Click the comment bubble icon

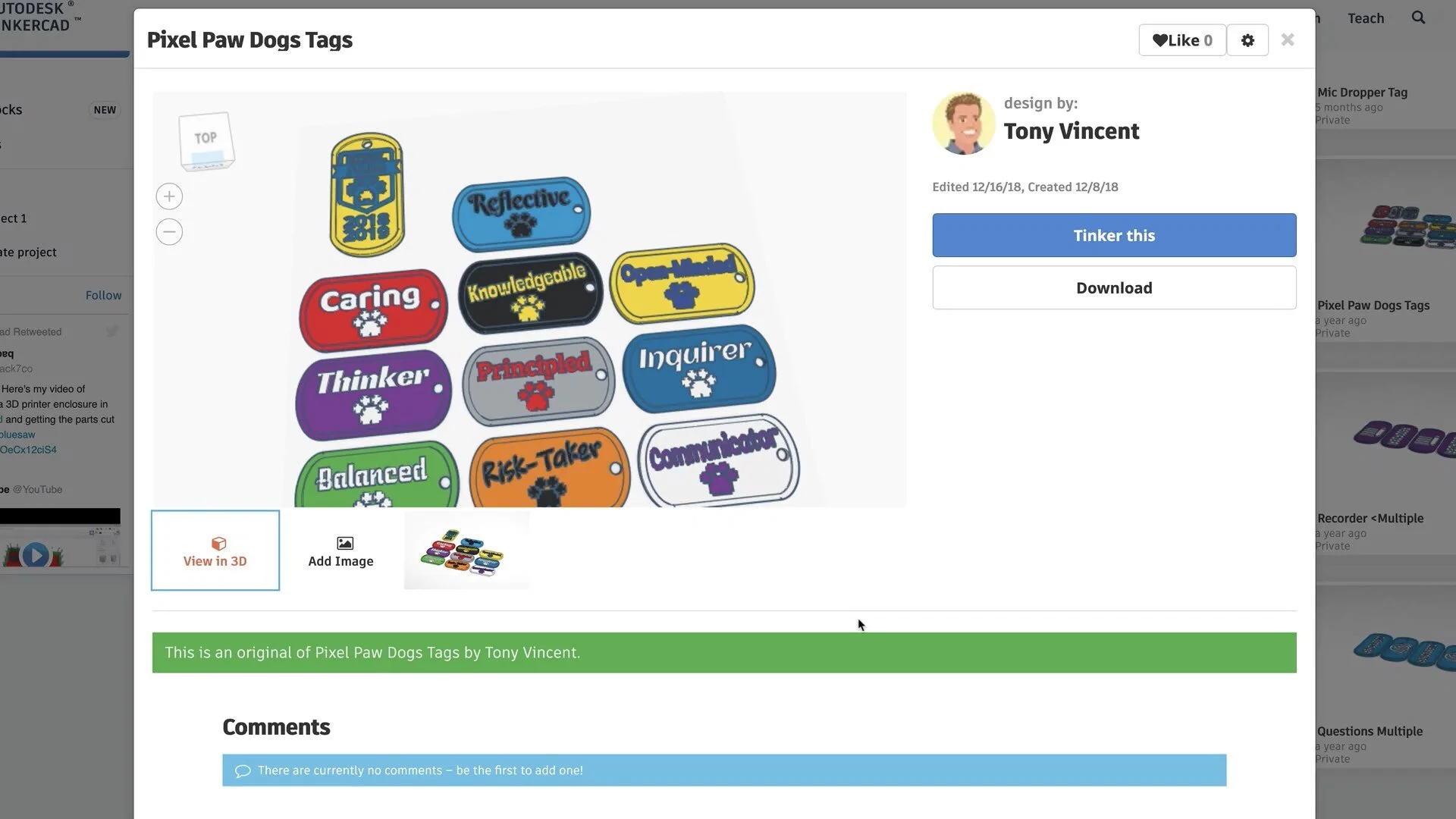click(243, 770)
